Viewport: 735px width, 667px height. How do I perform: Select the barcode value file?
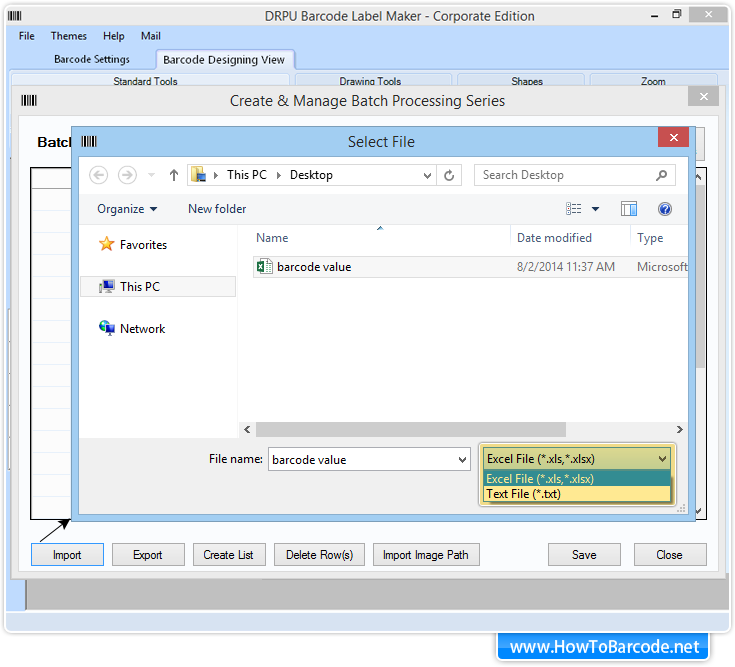(470, 267)
